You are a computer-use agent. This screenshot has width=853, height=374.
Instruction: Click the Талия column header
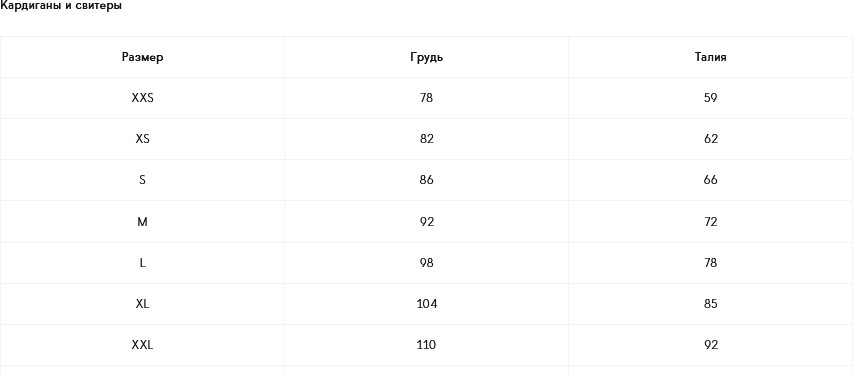(x=710, y=57)
